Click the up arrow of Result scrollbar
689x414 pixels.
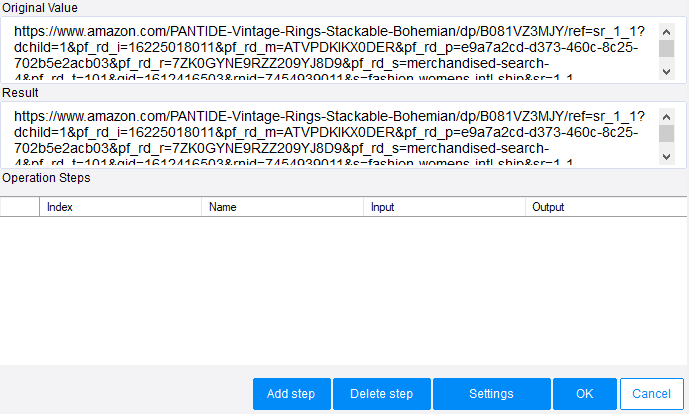[667, 116]
